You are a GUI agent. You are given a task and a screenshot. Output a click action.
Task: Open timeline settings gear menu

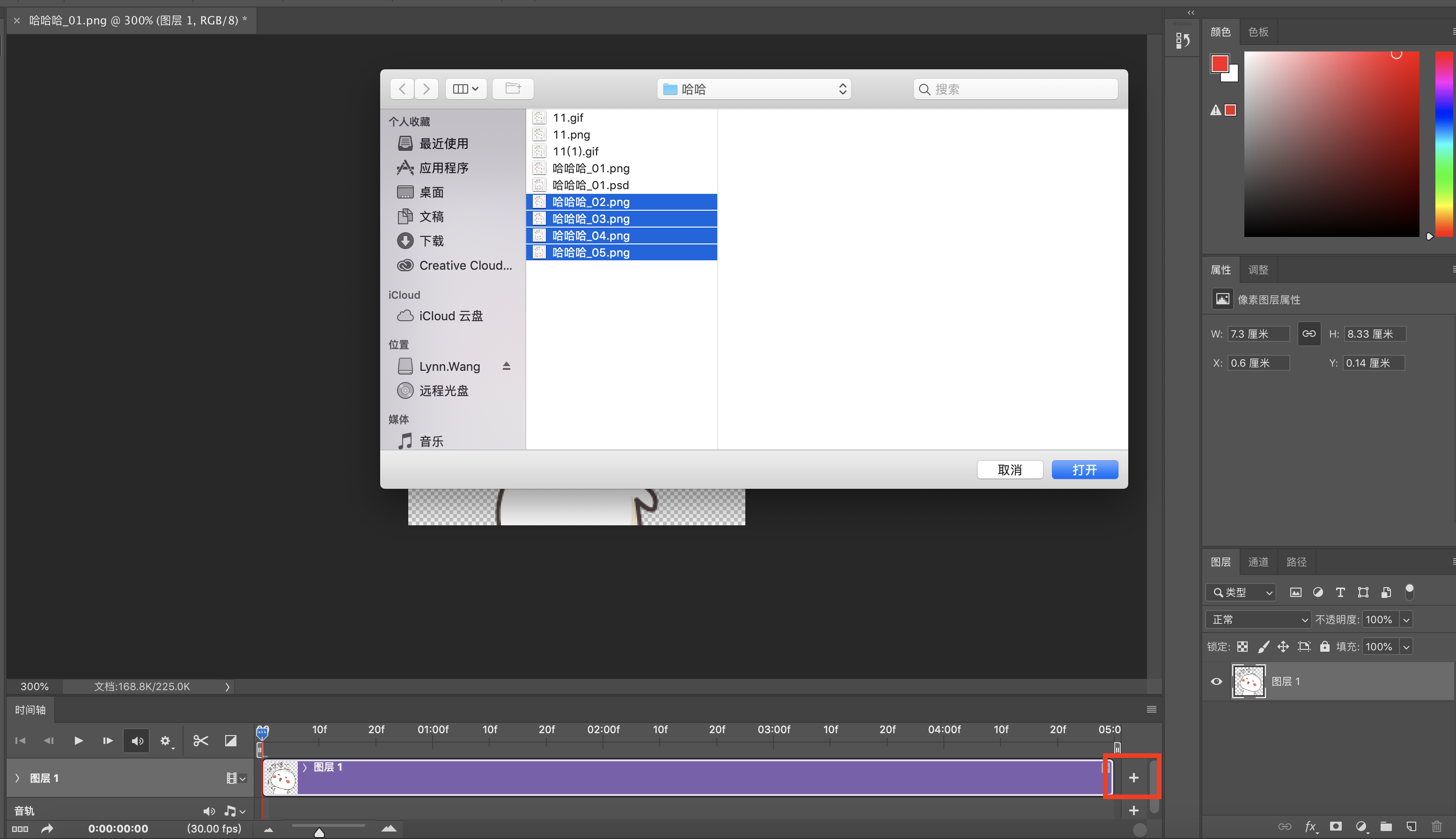165,741
